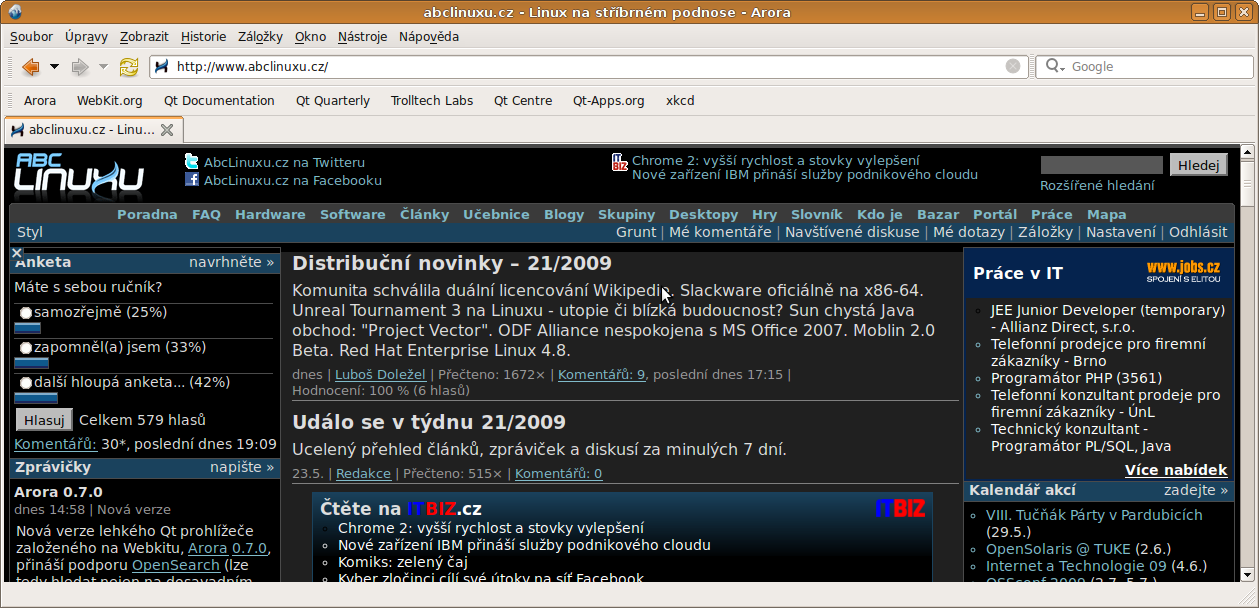Open the Forward history dropdown arrow

[x=103, y=67]
